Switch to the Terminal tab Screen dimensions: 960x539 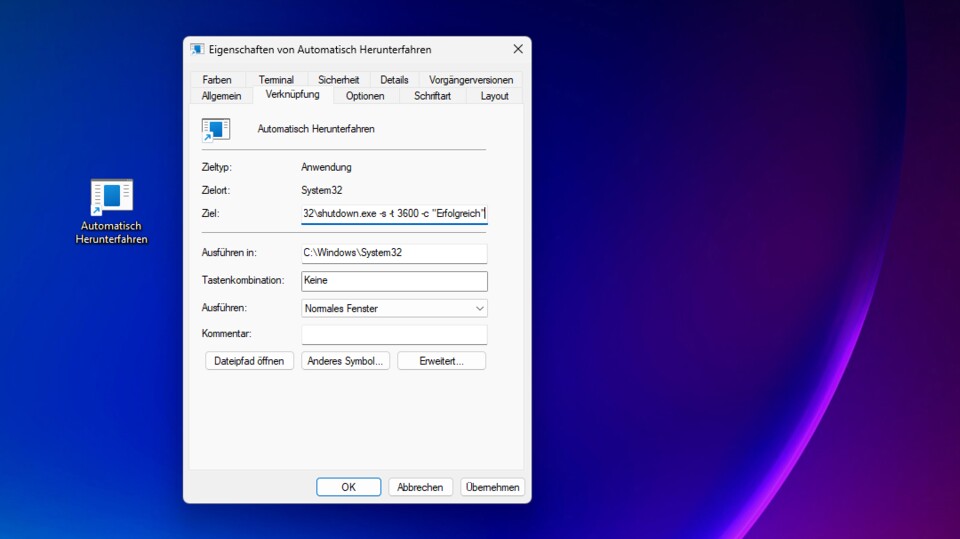click(276, 80)
